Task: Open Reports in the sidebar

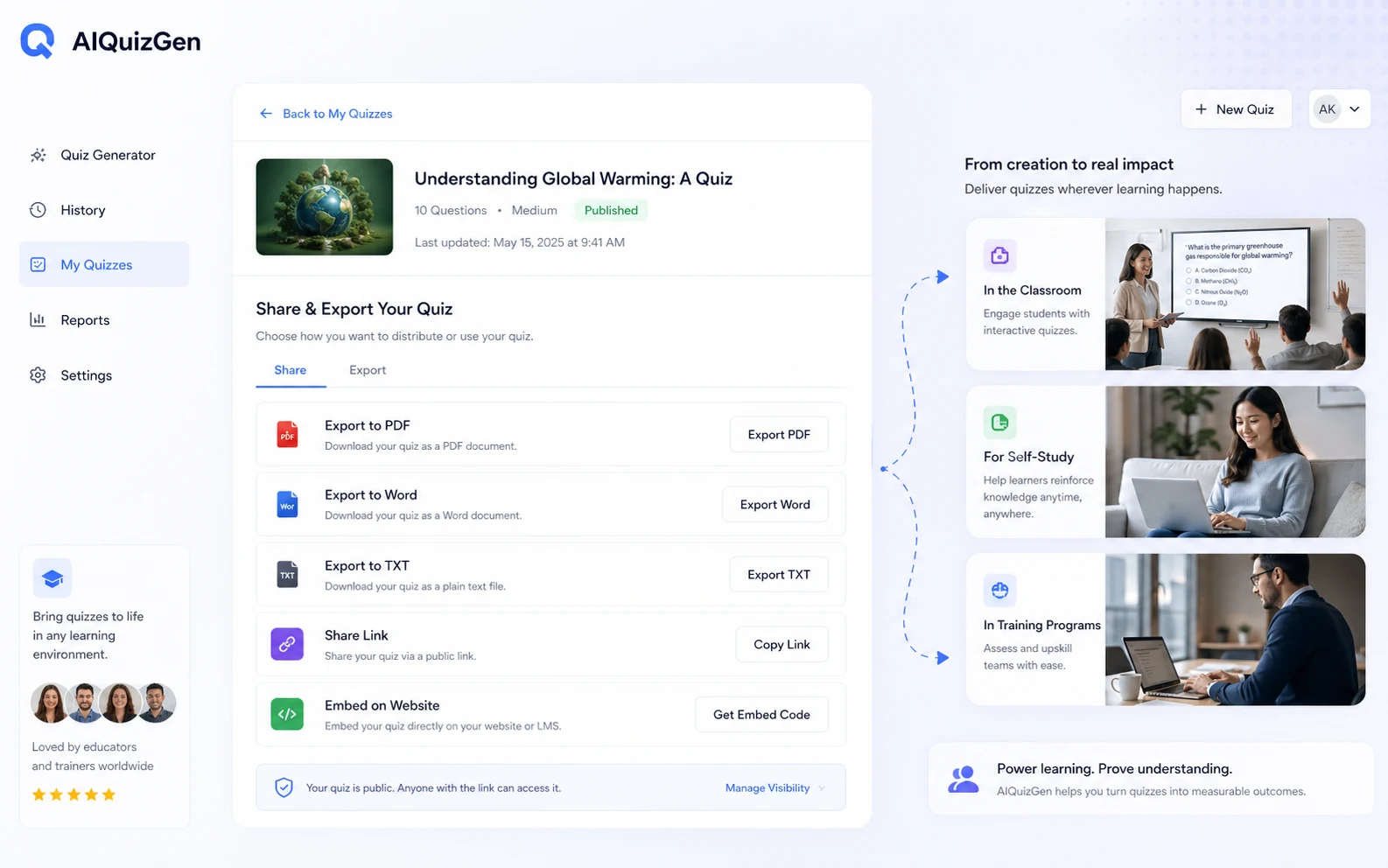Action: coord(104,319)
